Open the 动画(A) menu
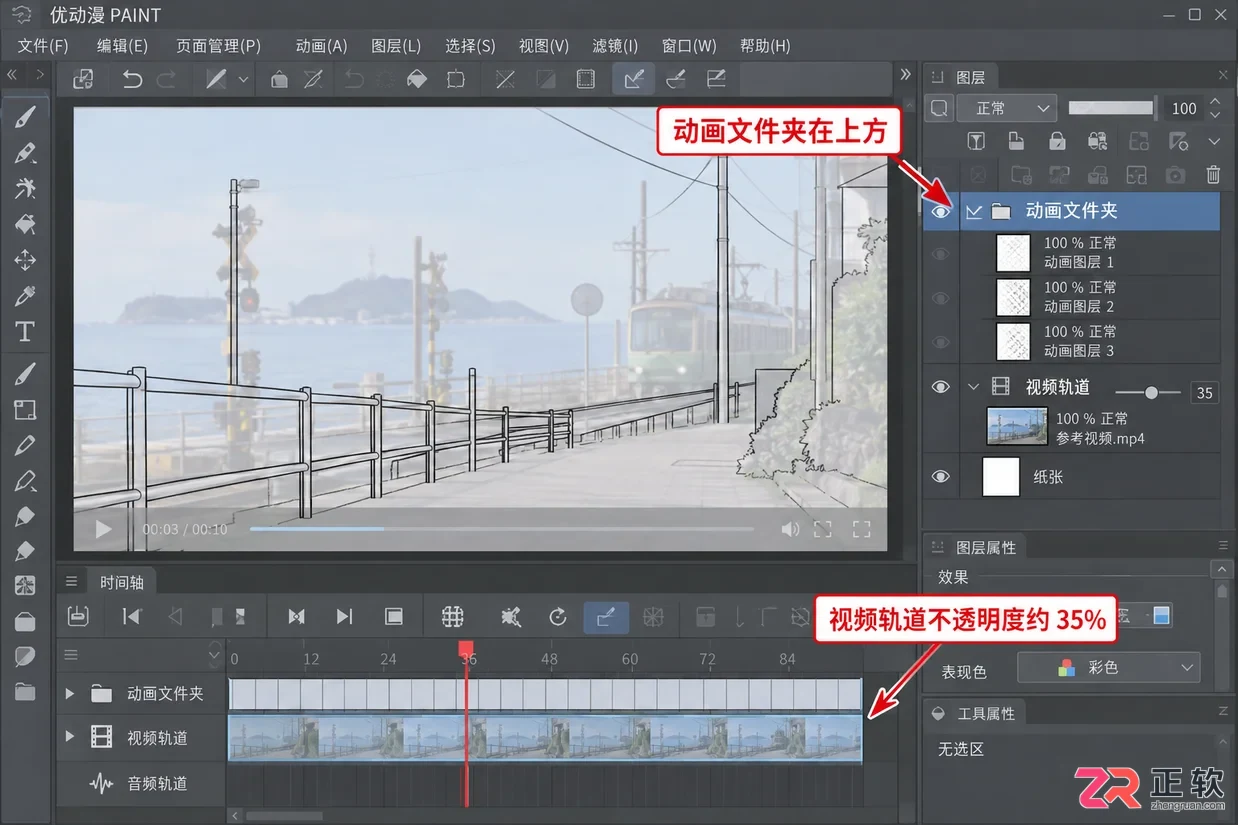 point(321,46)
